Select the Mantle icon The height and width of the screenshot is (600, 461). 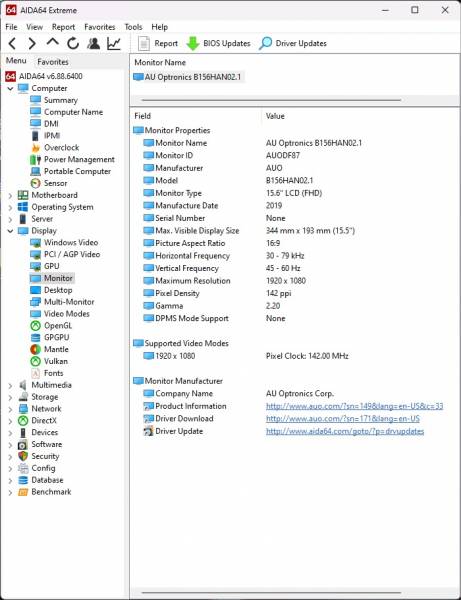tap(36, 349)
